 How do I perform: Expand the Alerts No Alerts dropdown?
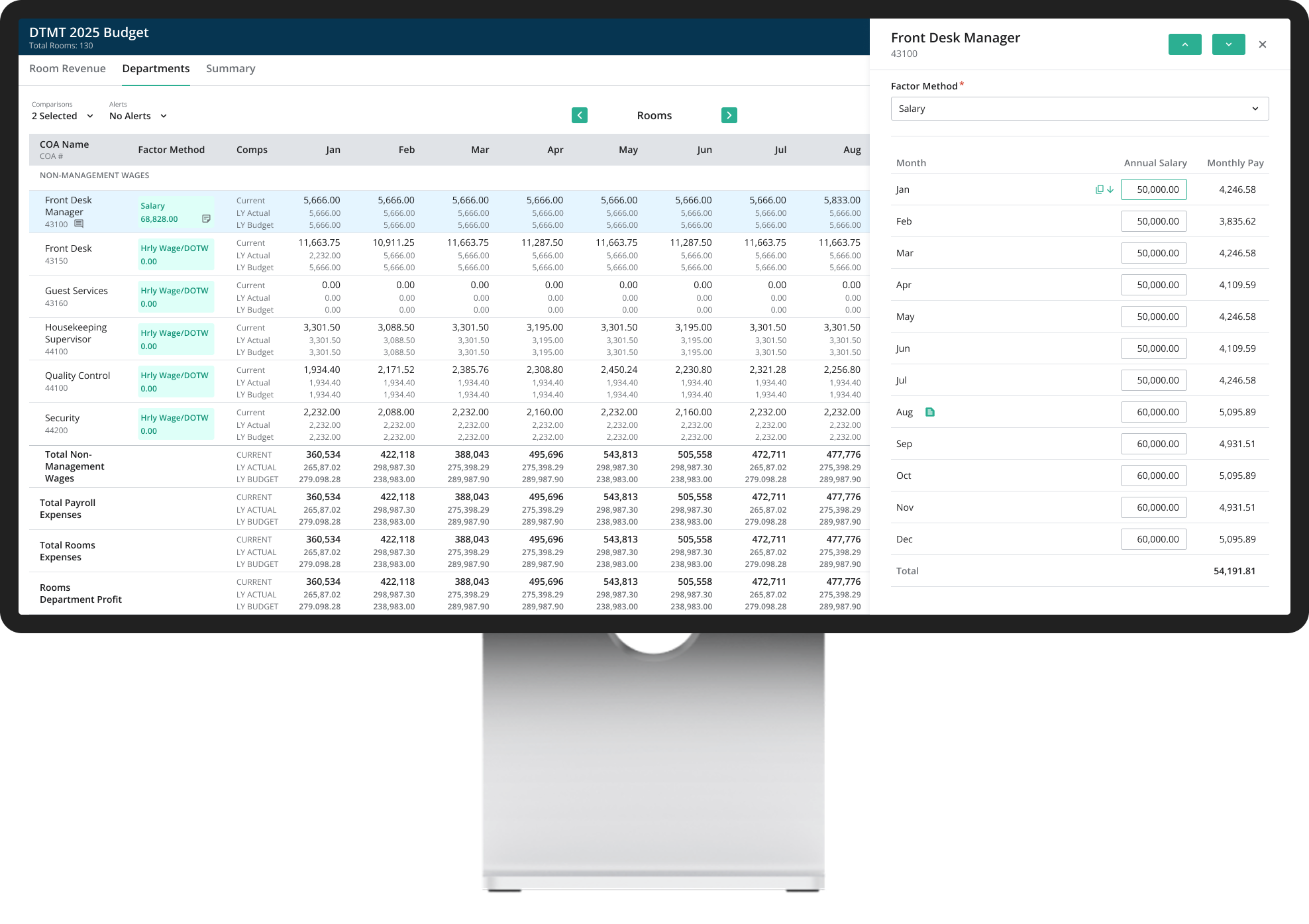[138, 116]
